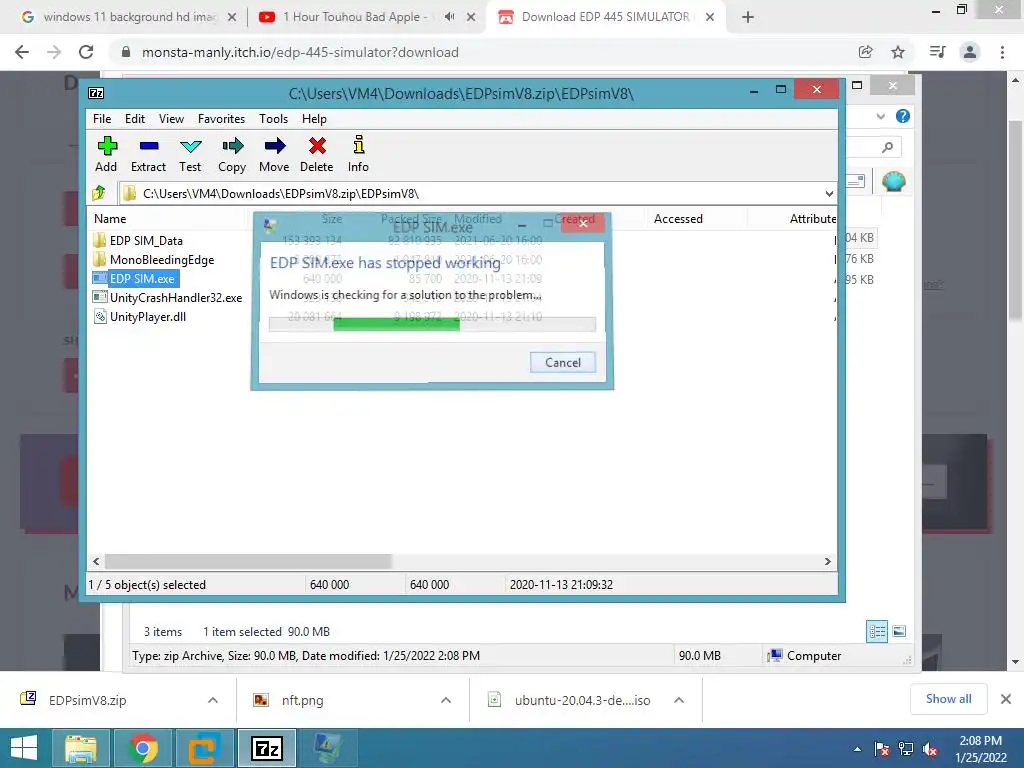Click the browser Forward arrow
Image resolution: width=1024 pixels, height=768 pixels.
tap(54, 52)
